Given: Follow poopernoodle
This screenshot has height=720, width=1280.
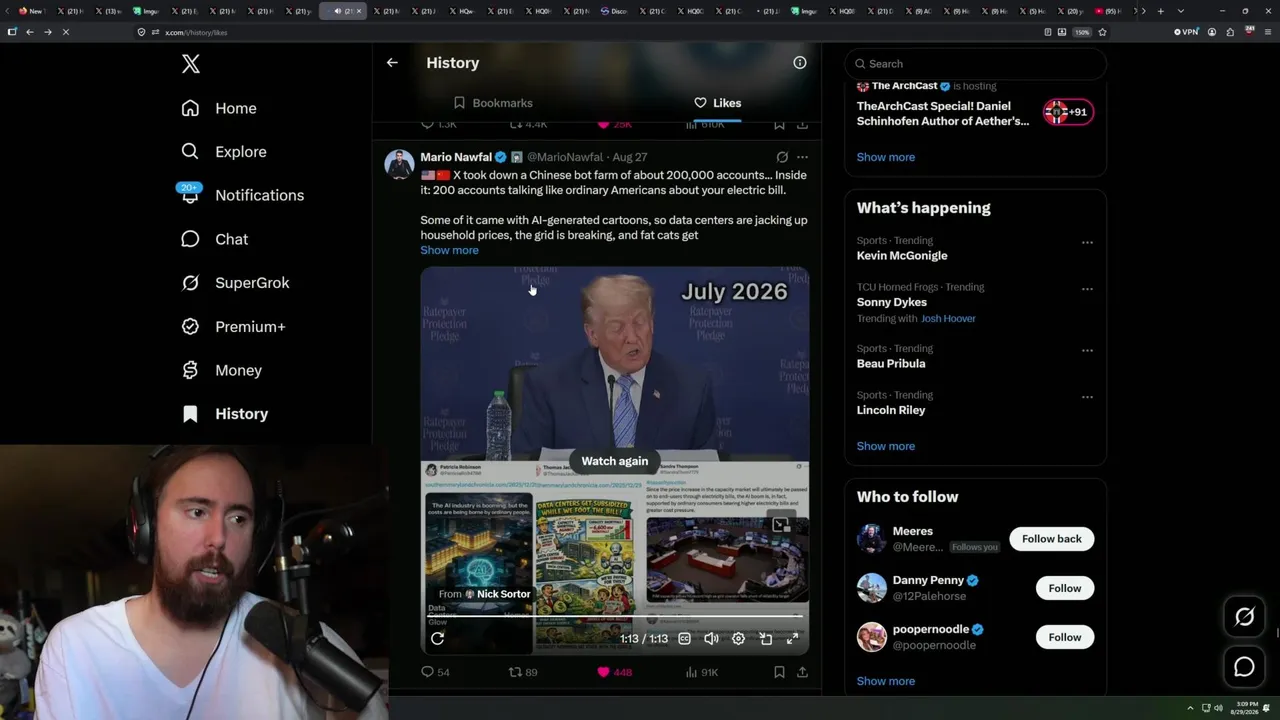Looking at the screenshot, I should click(x=1065, y=637).
